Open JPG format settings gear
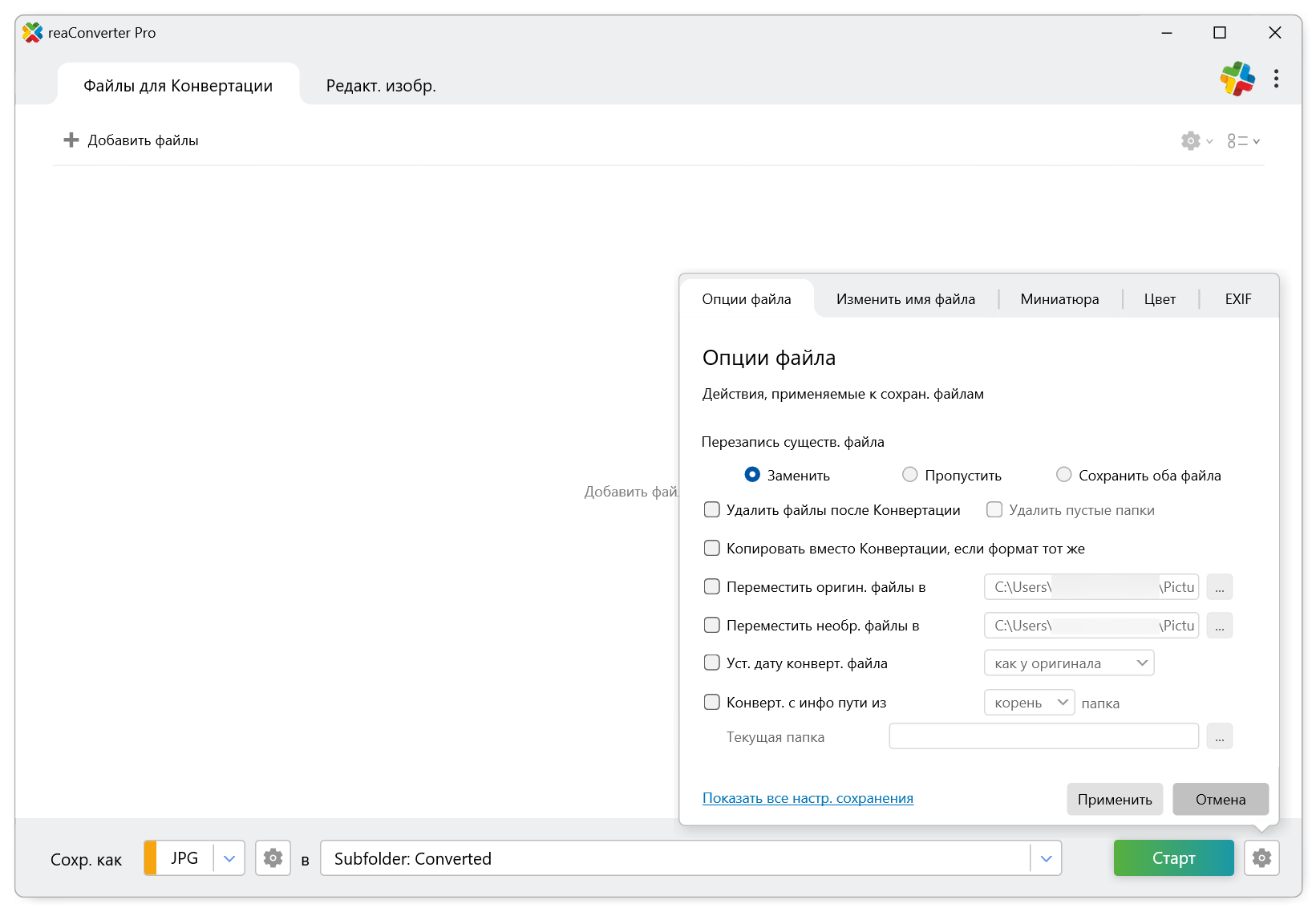Image resolution: width=1316 pixels, height=912 pixels. tap(273, 858)
